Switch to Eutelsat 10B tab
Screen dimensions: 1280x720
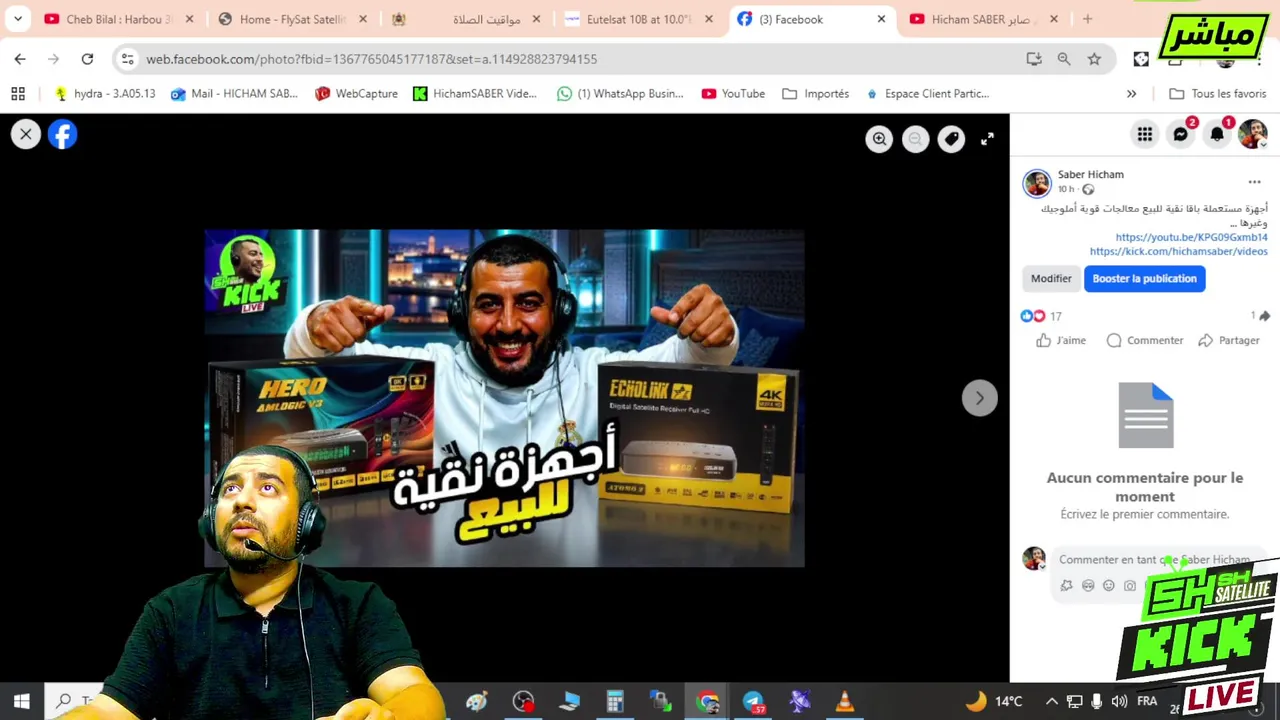point(641,19)
